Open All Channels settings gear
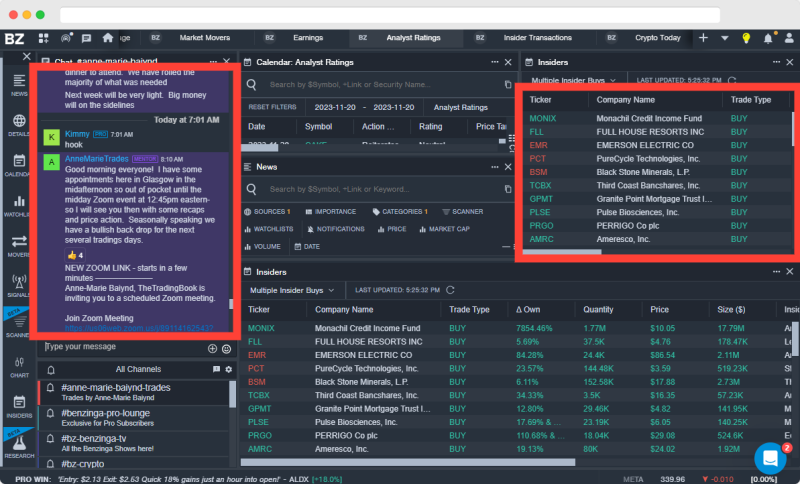The image size is (800, 484). (229, 369)
